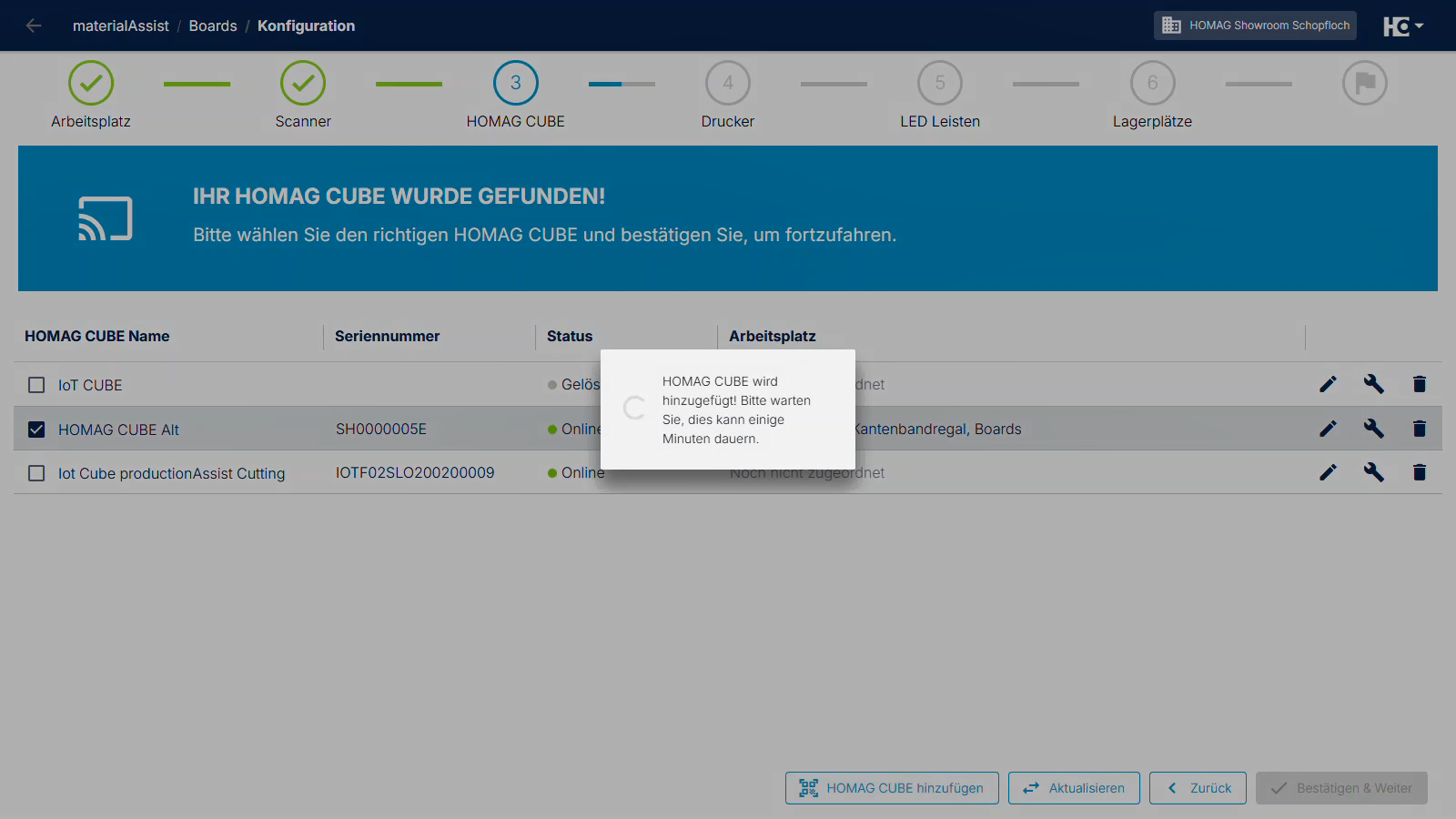1456x819 pixels.
Task: Click Iot Cube productionAssist Cutting name
Action: coord(172,473)
